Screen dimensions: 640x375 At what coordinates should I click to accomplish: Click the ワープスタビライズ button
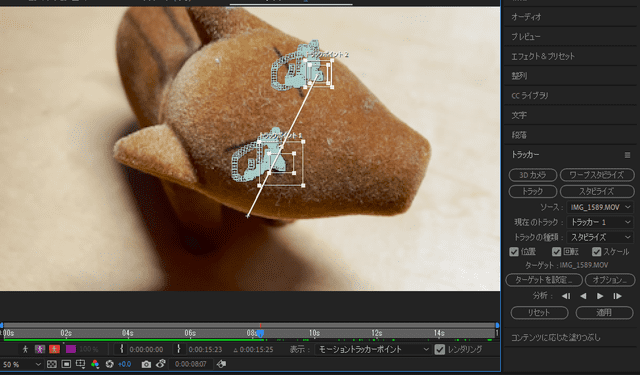(x=597, y=175)
